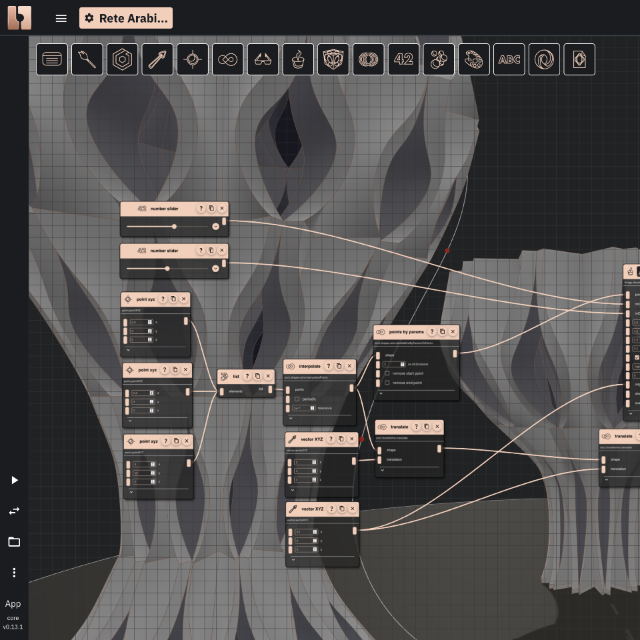
Task: Show help for upper vector XYZ node
Action: tap(331, 439)
